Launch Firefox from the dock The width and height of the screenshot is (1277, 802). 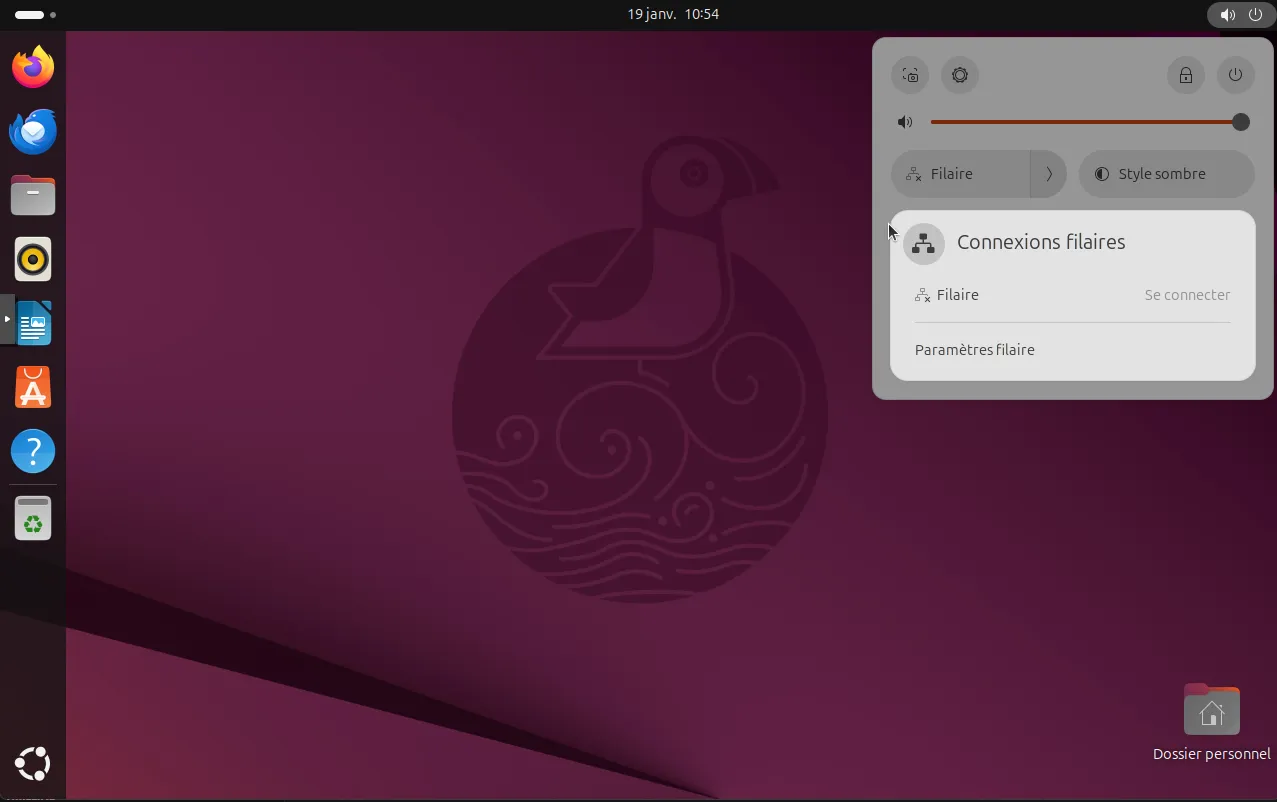33,67
